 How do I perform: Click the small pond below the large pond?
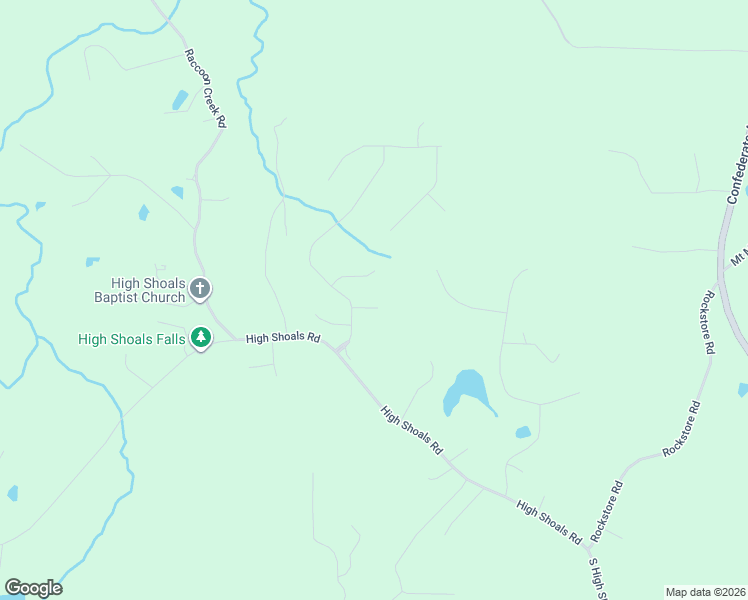tap(523, 432)
